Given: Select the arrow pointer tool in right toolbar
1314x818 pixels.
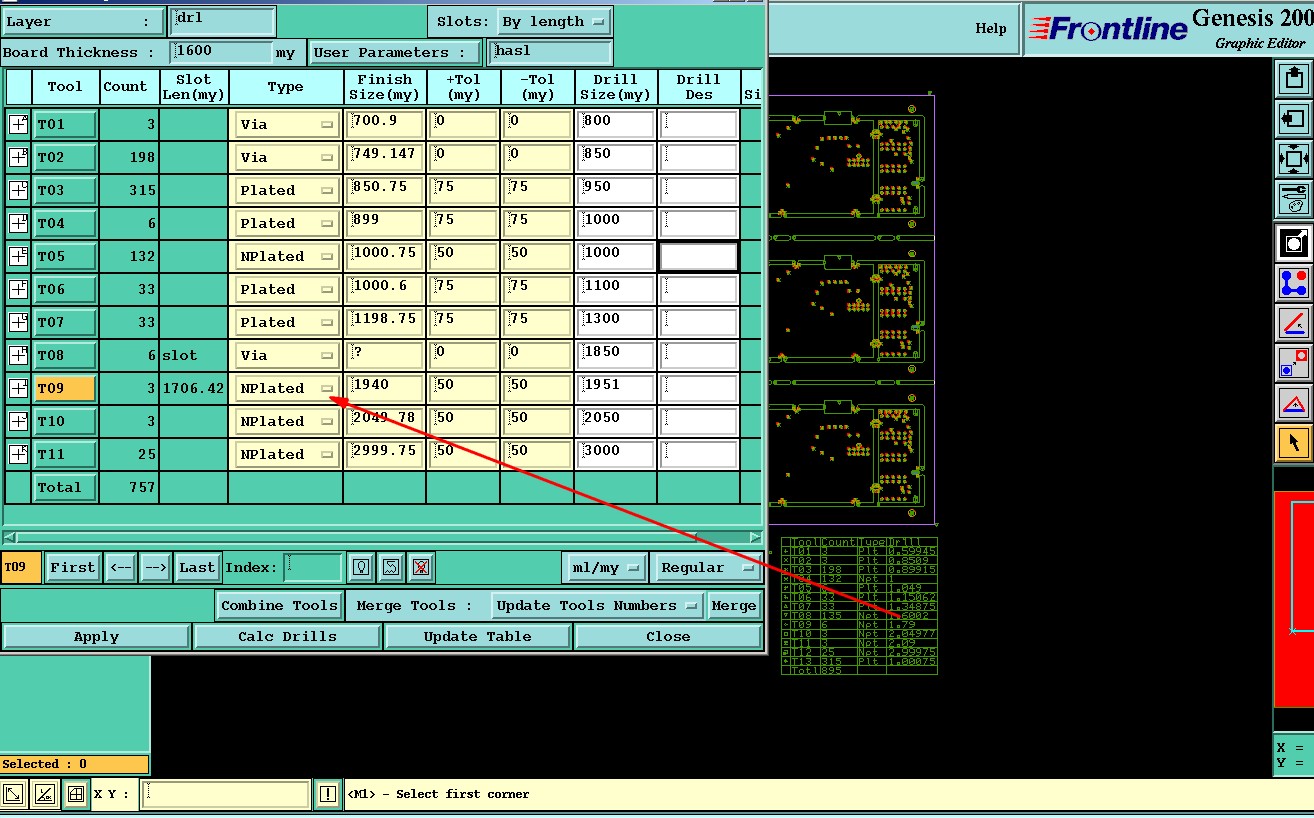Looking at the screenshot, I should tap(1294, 443).
